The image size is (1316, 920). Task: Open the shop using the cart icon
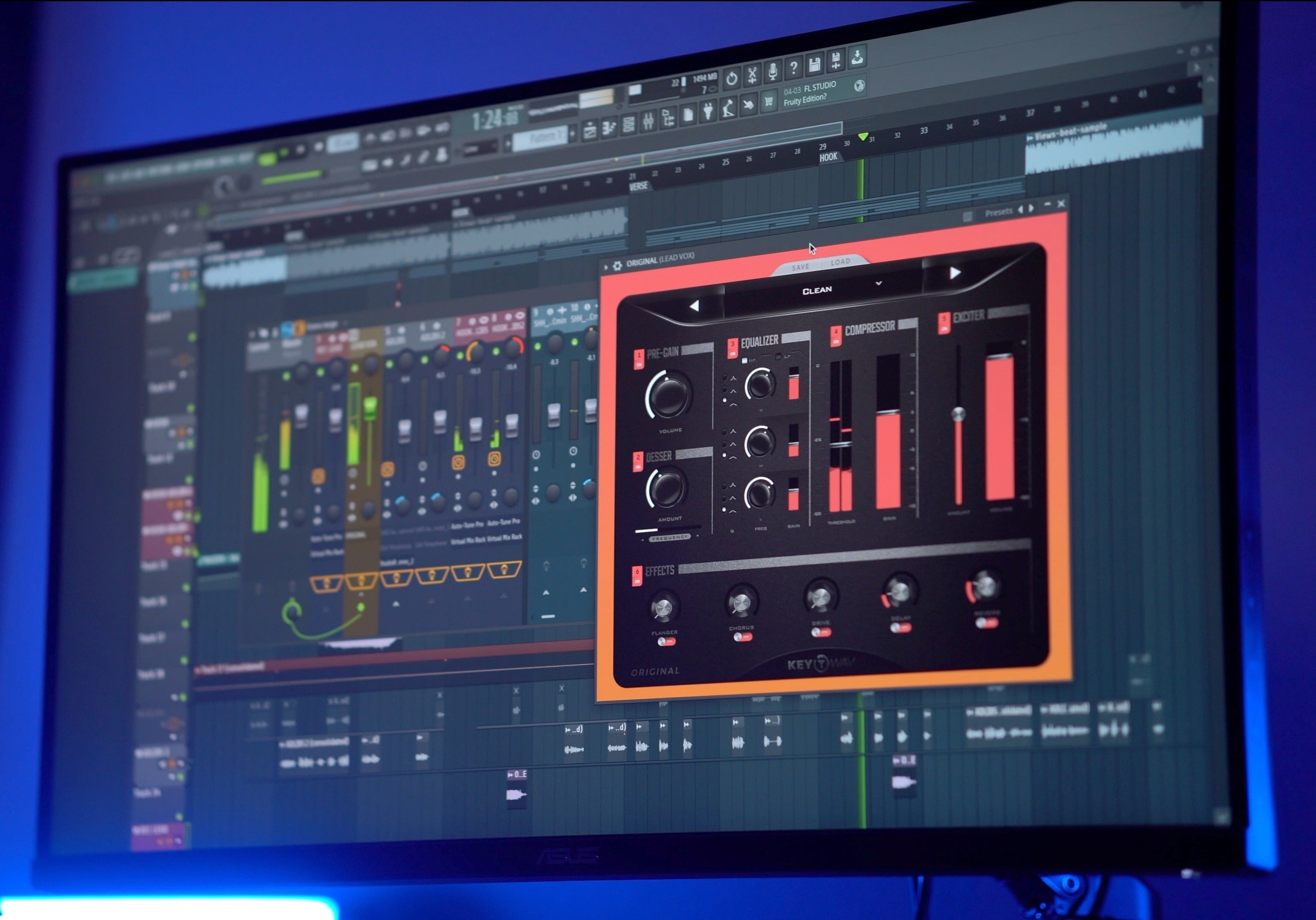[769, 102]
